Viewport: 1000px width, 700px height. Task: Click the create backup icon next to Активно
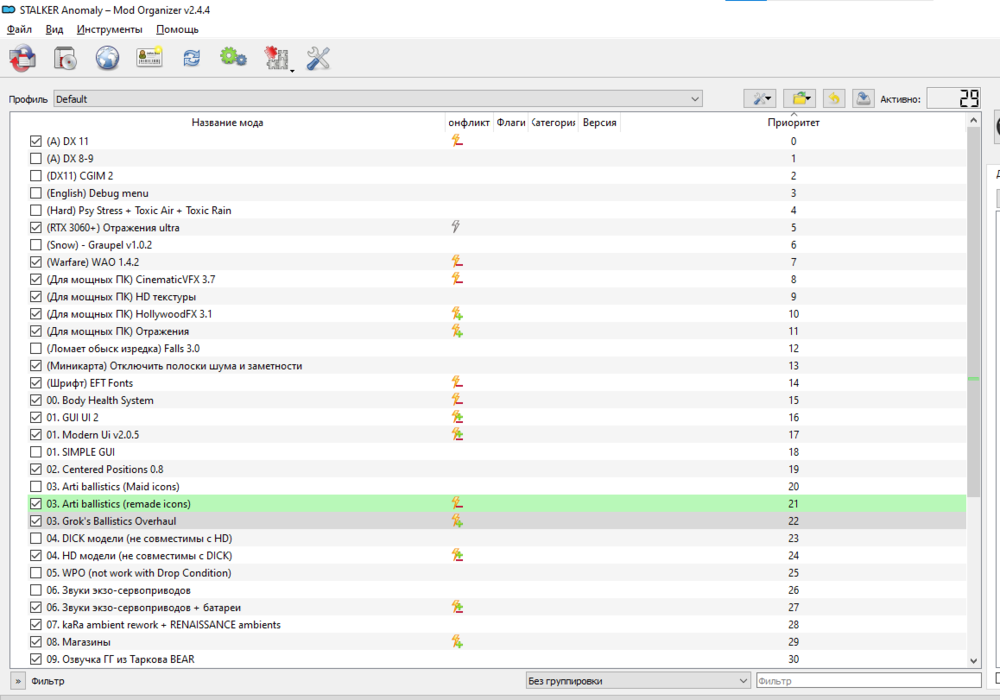pyautogui.click(x=863, y=98)
